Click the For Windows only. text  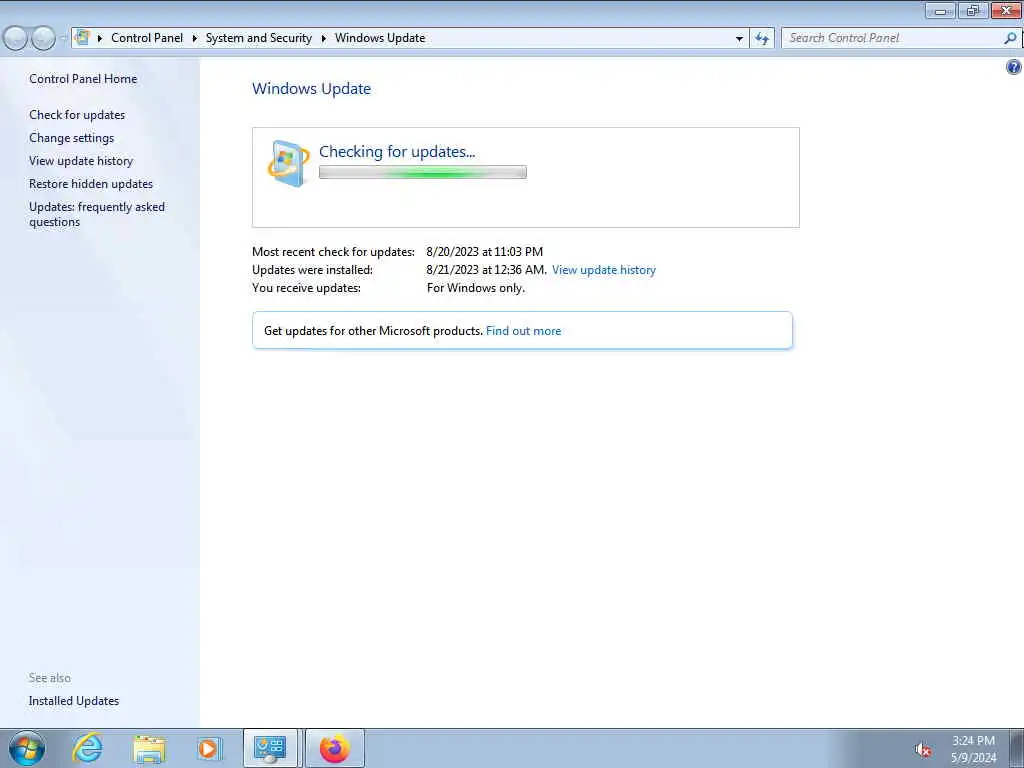475,288
